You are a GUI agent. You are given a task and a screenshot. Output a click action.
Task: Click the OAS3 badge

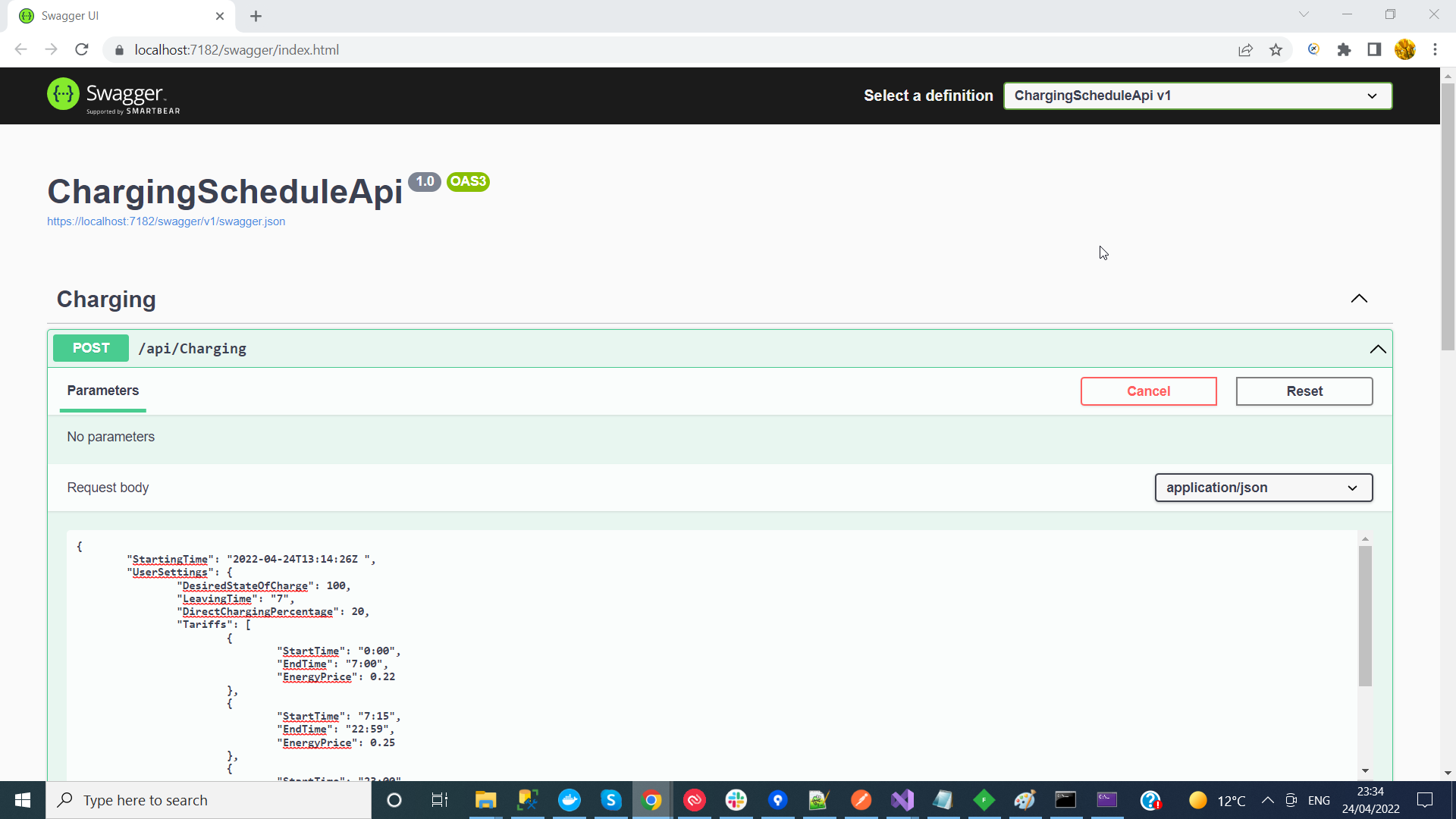pyautogui.click(x=468, y=181)
